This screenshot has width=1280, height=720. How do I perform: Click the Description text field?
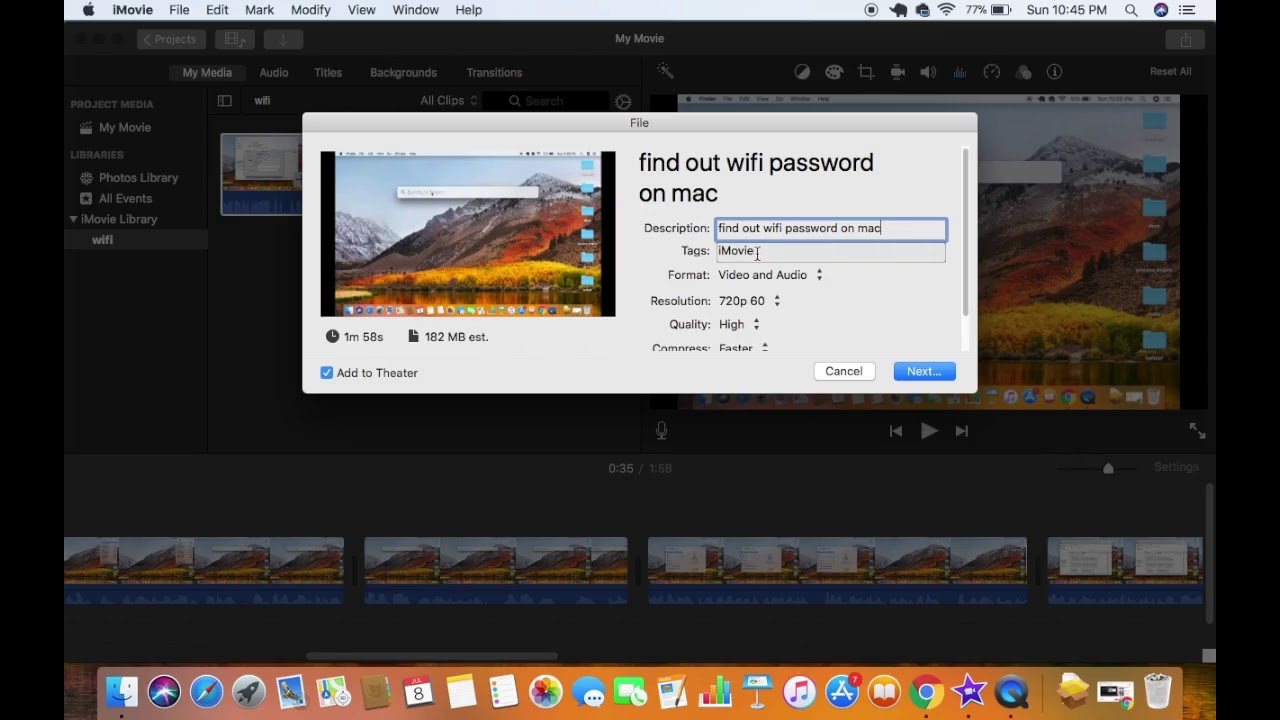[x=830, y=229]
